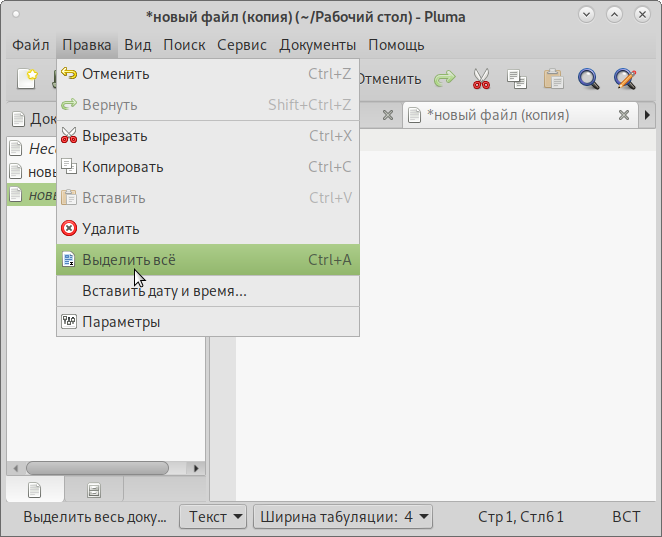Click Отменить in the Правка menu
The height and width of the screenshot is (537, 662).
115,74
